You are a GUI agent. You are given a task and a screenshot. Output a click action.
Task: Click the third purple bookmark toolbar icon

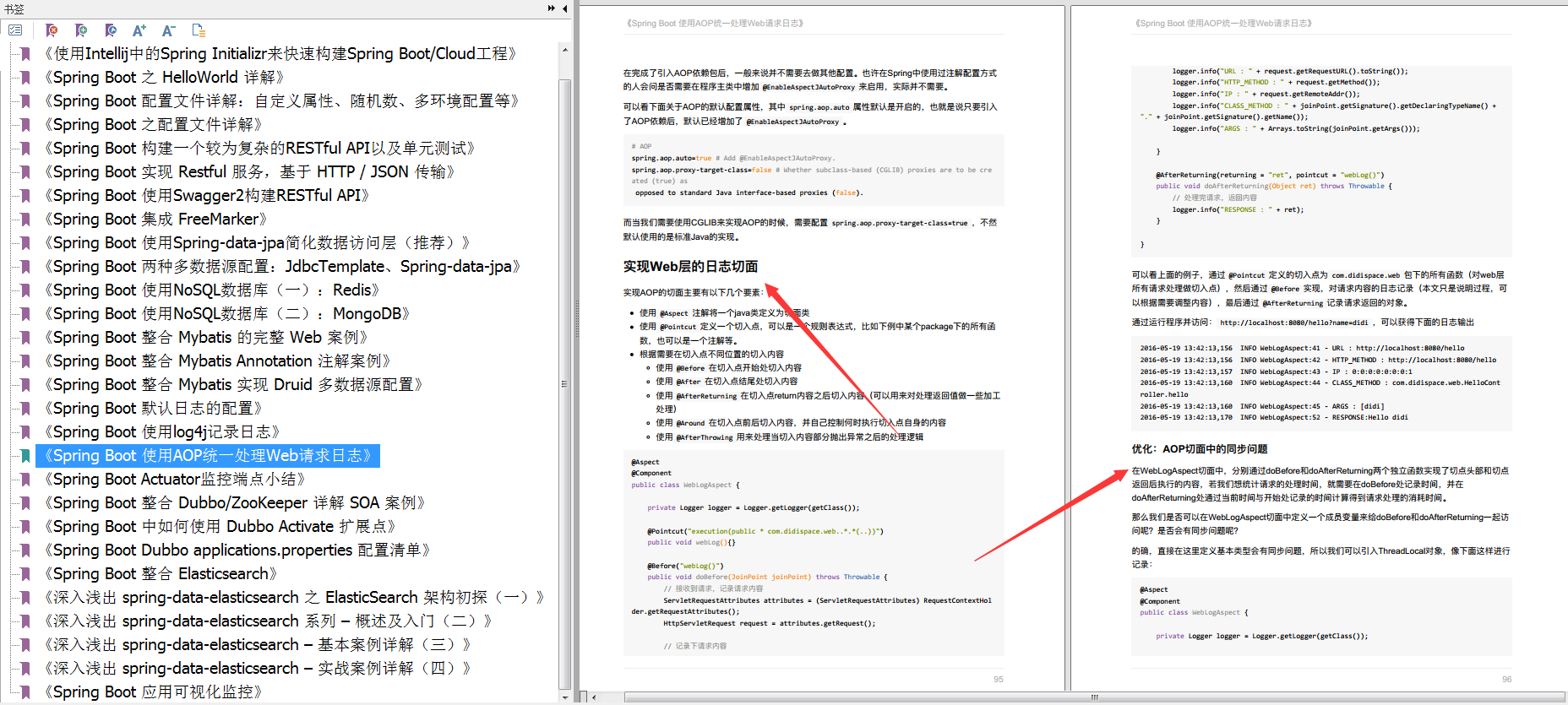(x=111, y=30)
